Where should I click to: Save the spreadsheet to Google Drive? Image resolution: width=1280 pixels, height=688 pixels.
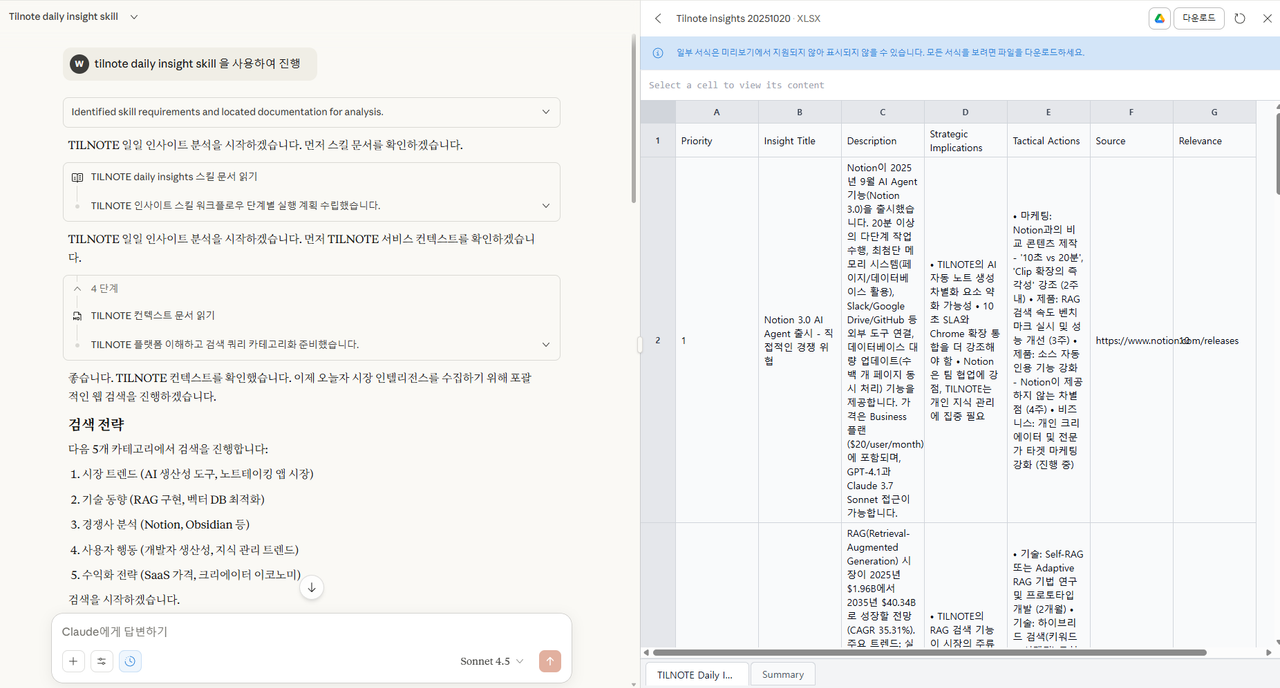[x=1159, y=18]
